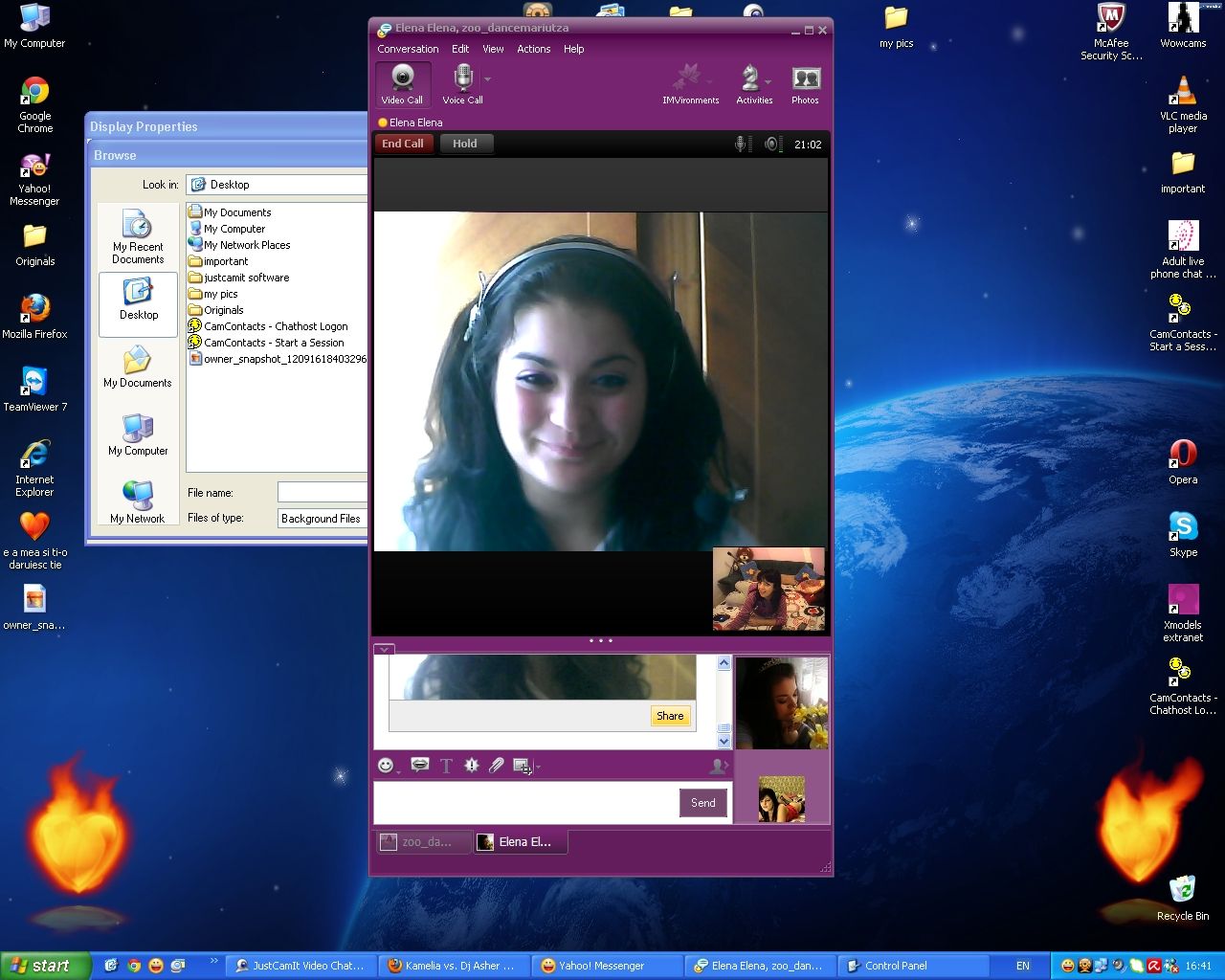The width and height of the screenshot is (1225, 980).
Task: Start a Voice Call from the toolbar
Action: pyautogui.click(x=462, y=84)
